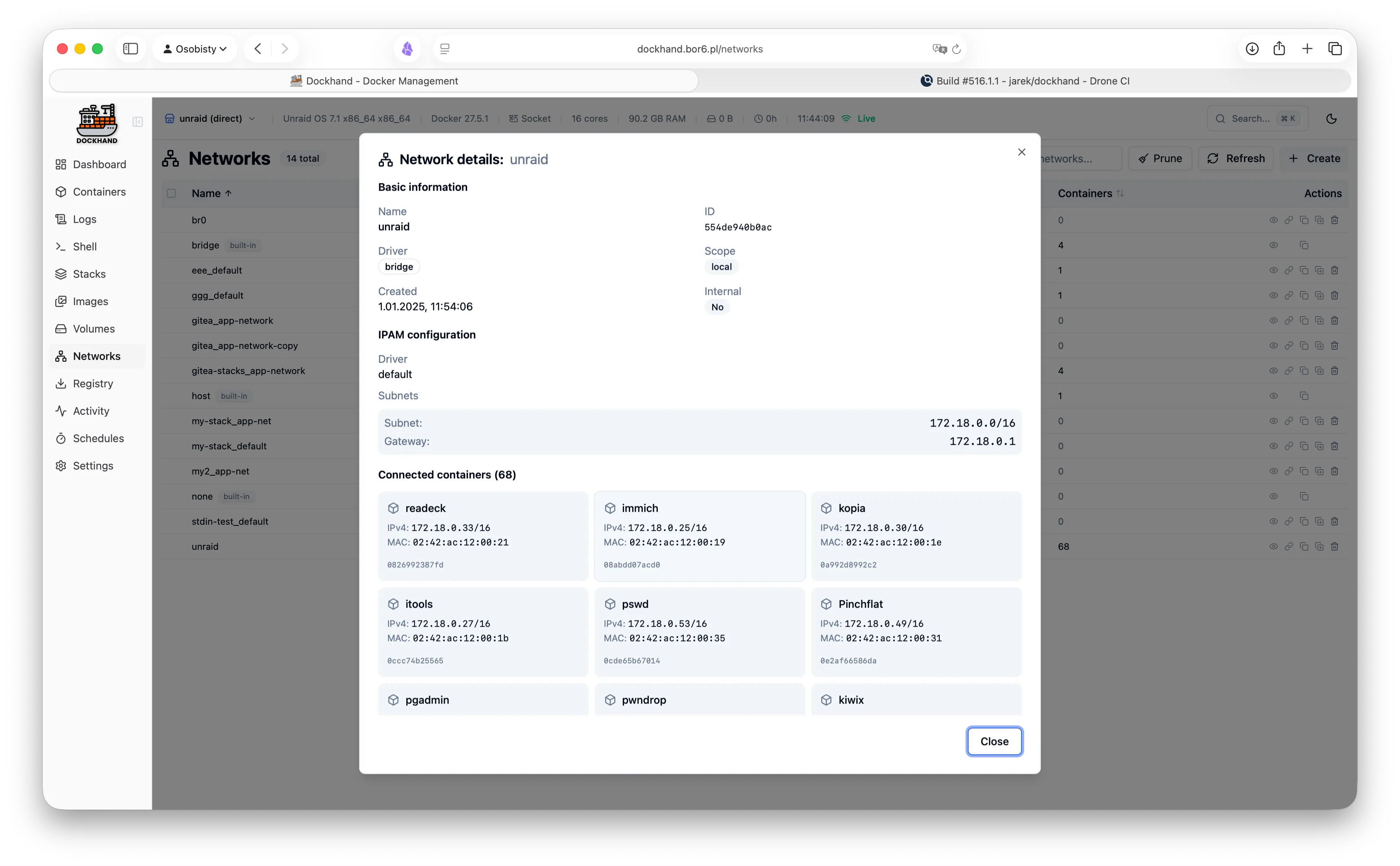Click eye icon for host network row
This screenshot has height=866, width=1400.
[x=1273, y=396]
